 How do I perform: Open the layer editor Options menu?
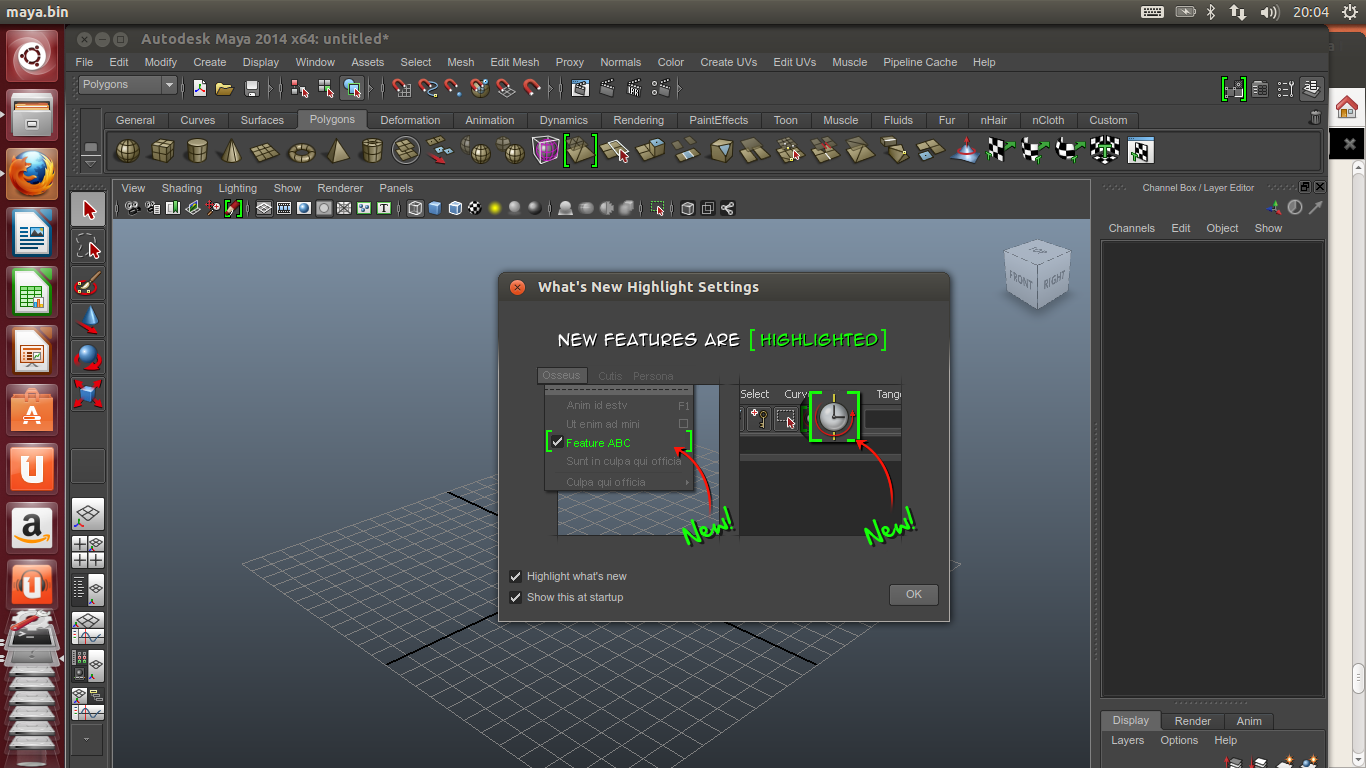pos(1179,740)
